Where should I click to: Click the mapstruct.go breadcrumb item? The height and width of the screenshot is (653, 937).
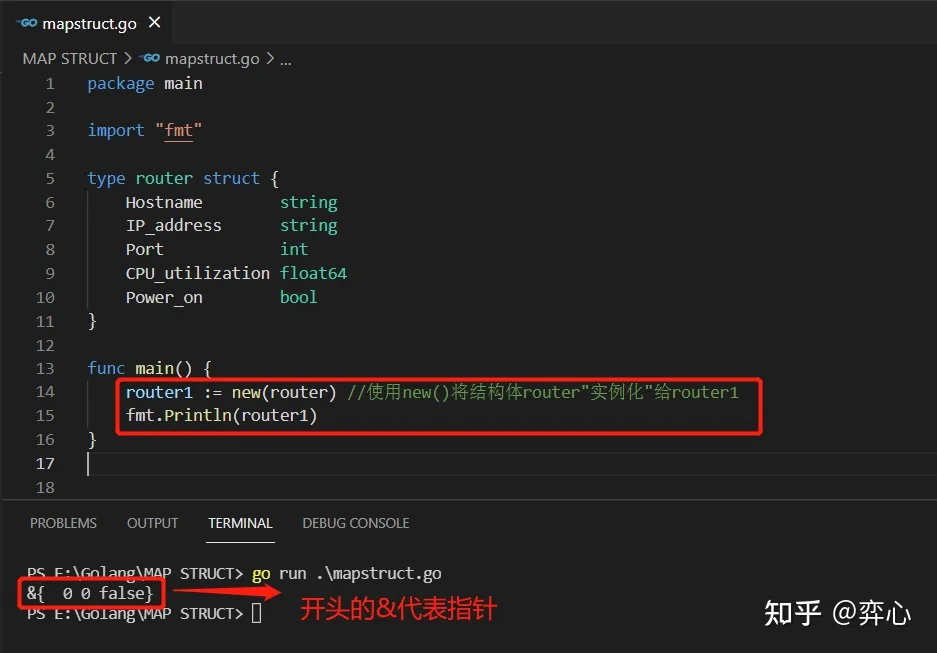point(212,59)
